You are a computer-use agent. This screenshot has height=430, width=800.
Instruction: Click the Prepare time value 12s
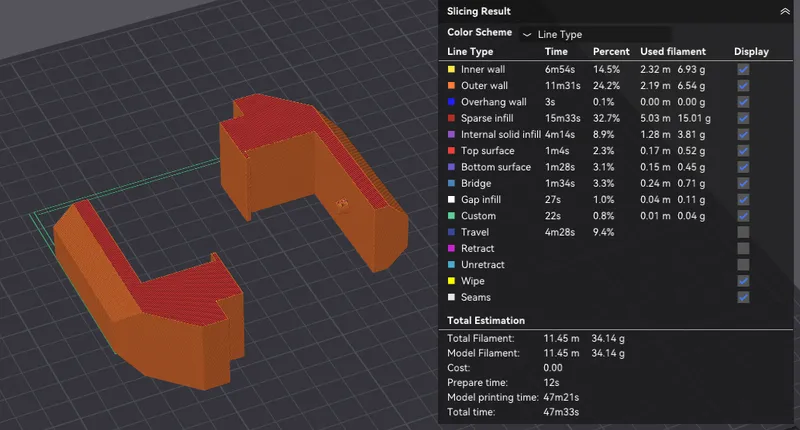point(551,383)
